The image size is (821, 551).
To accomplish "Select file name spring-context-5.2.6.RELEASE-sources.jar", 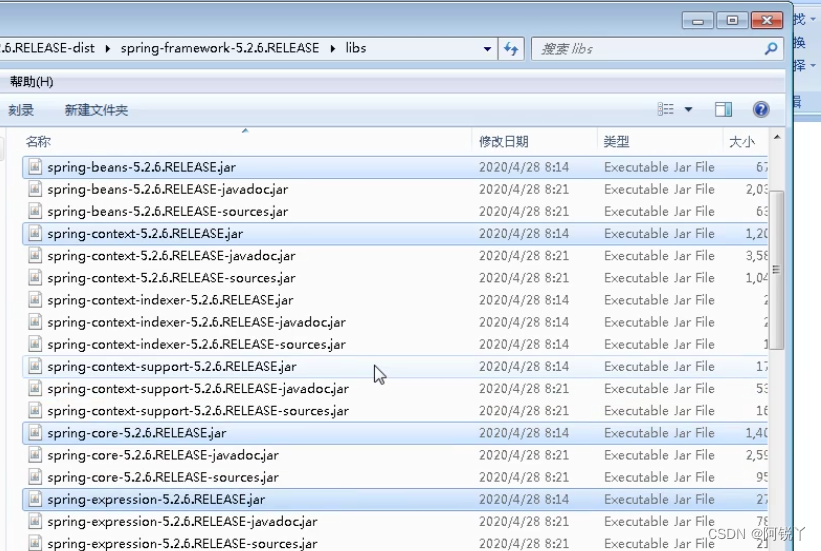I will [x=171, y=278].
